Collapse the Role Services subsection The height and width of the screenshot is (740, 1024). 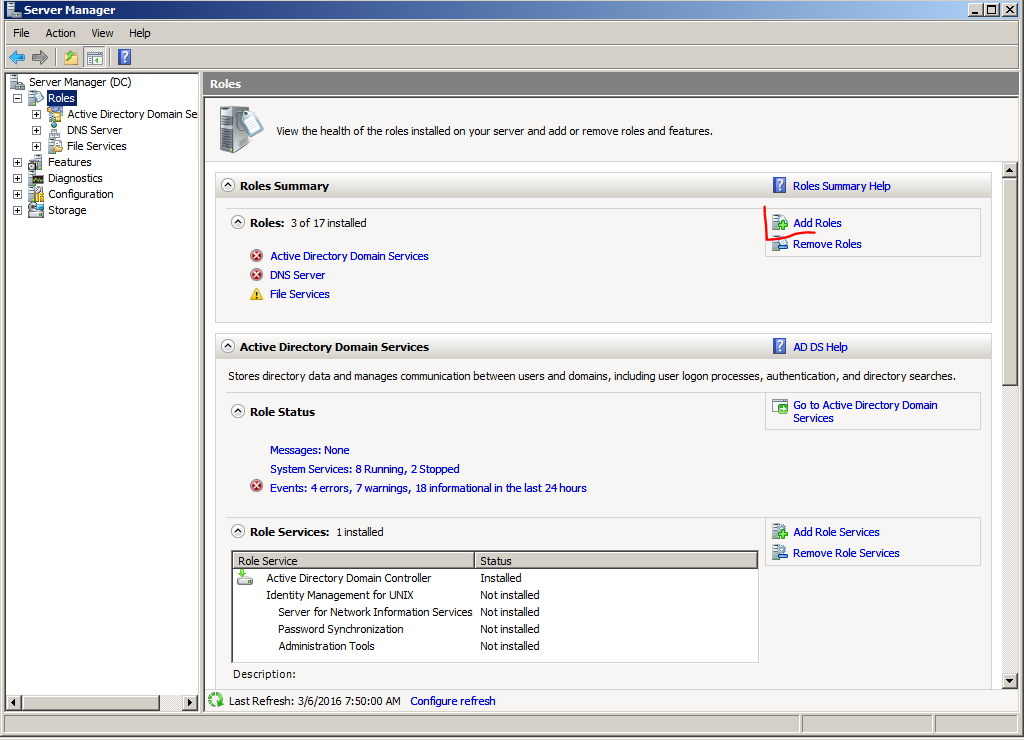(238, 531)
